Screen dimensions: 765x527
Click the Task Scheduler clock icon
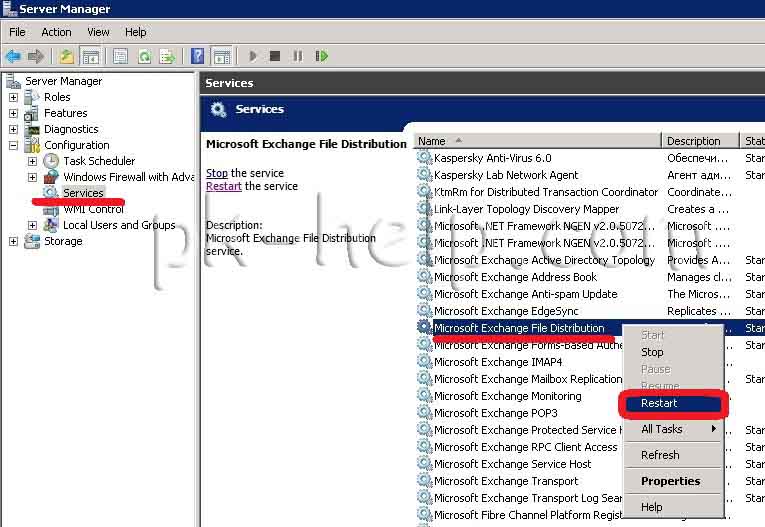coord(51,161)
